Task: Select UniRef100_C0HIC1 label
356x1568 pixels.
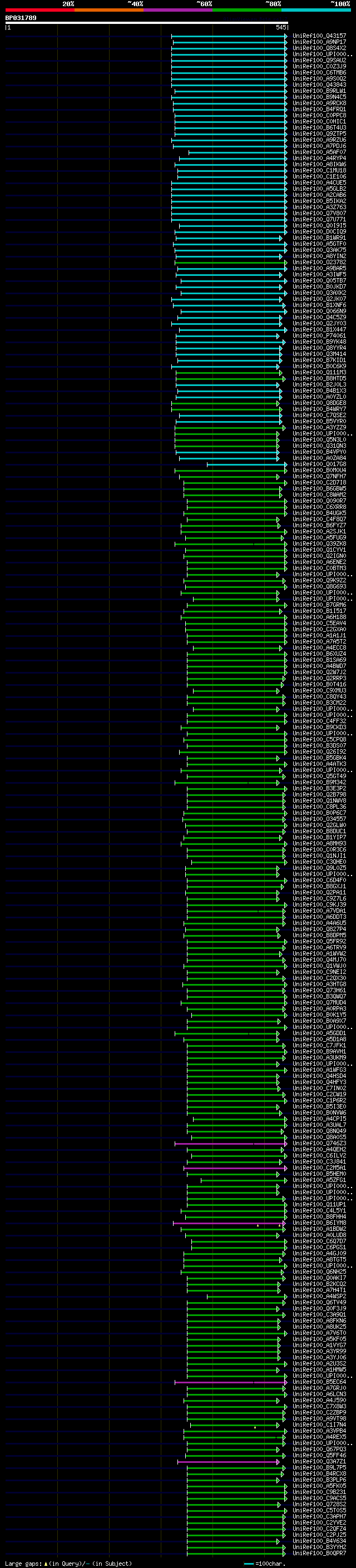Action: [319, 121]
